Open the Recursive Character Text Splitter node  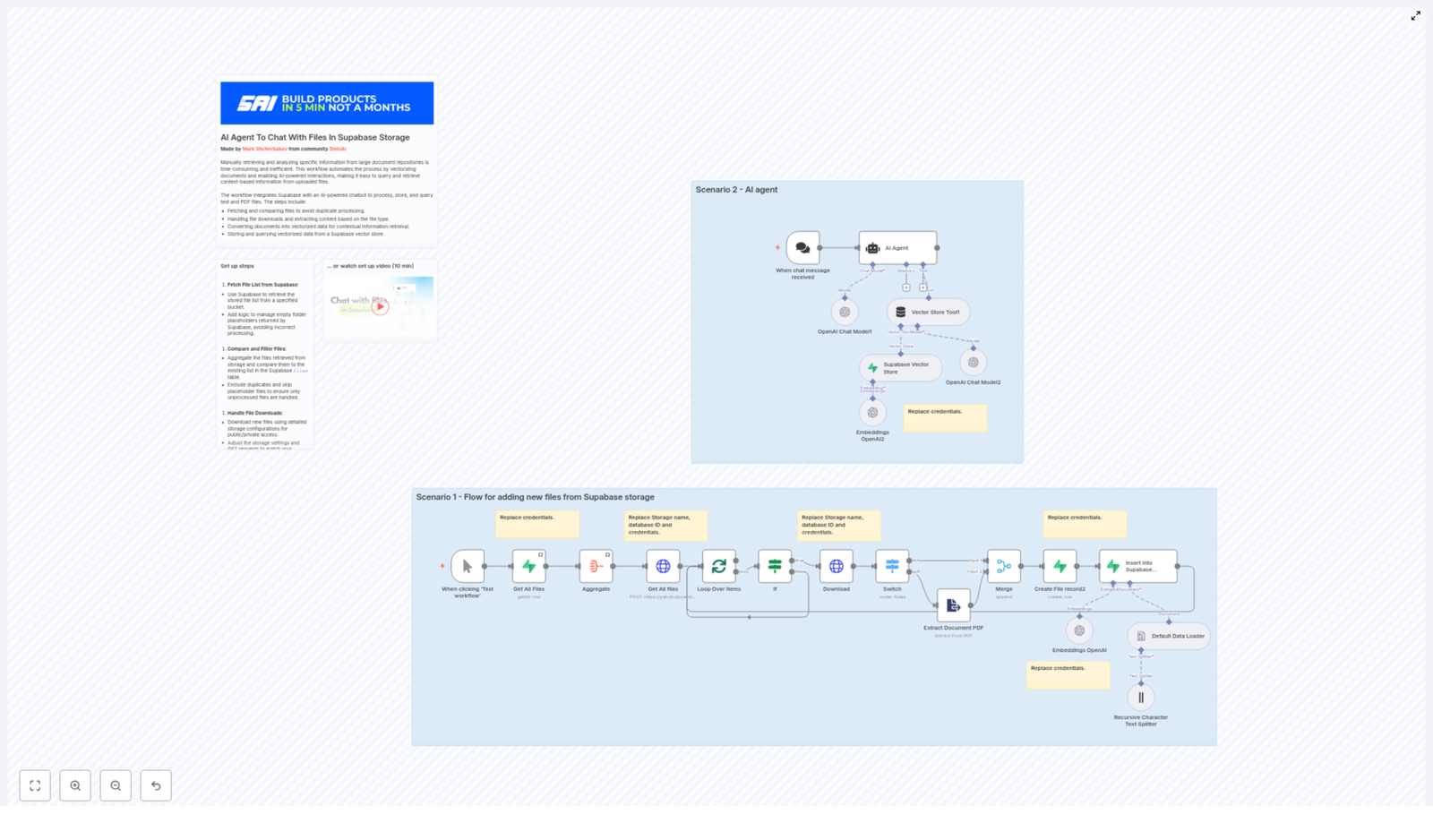pos(1141,697)
